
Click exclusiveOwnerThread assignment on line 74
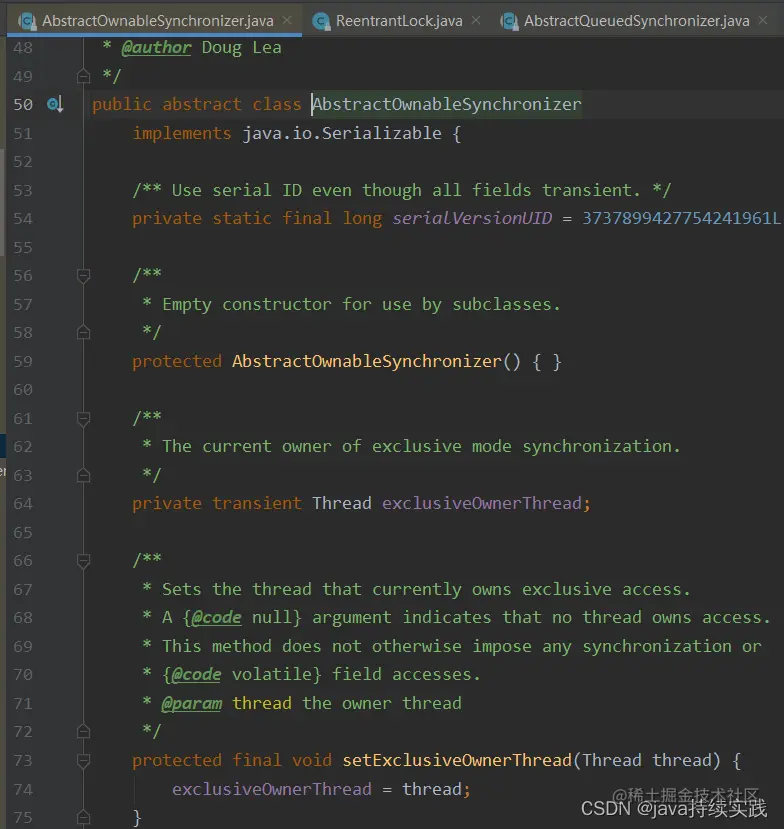click(272, 789)
